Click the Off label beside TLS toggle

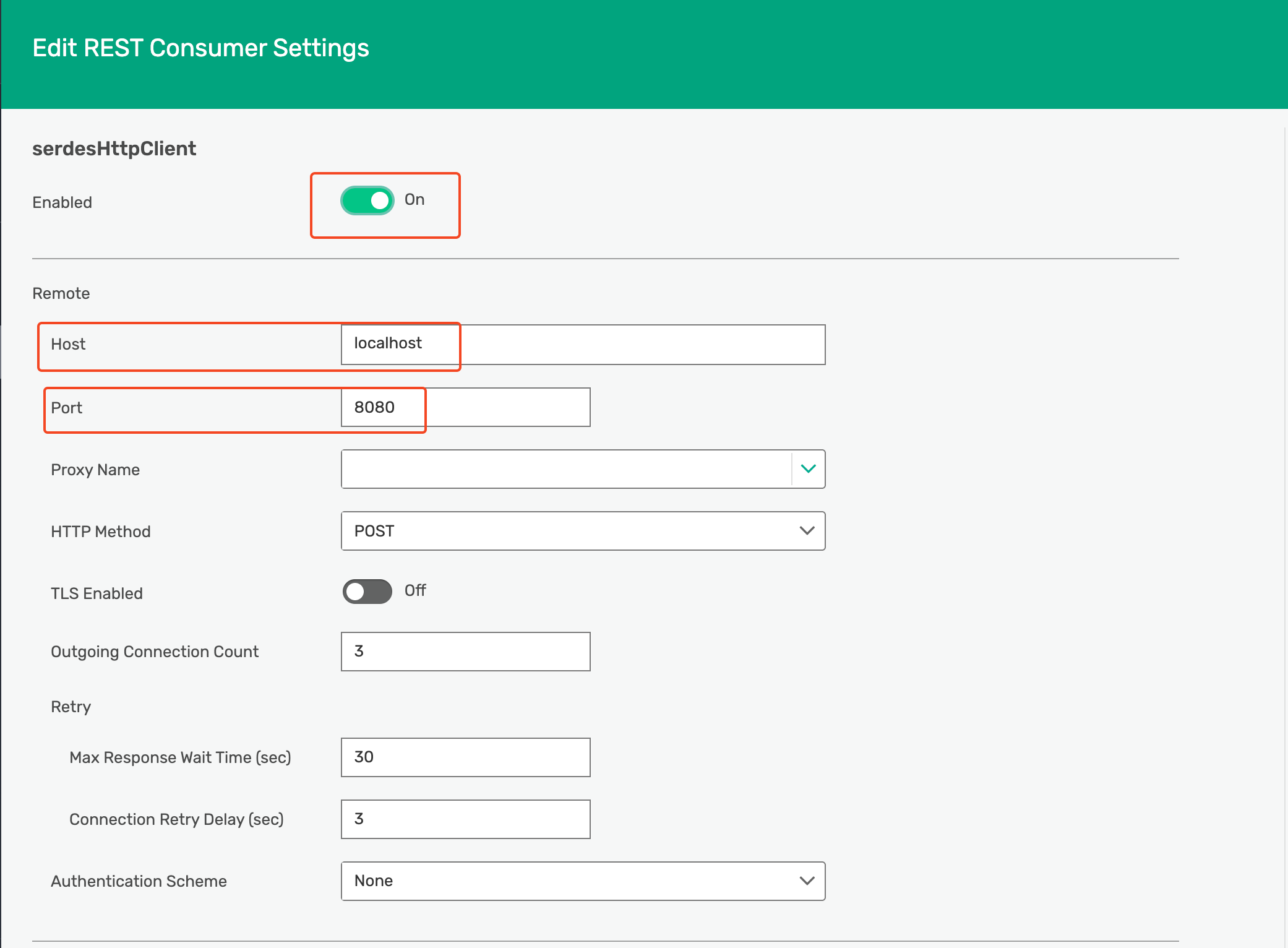tap(415, 591)
